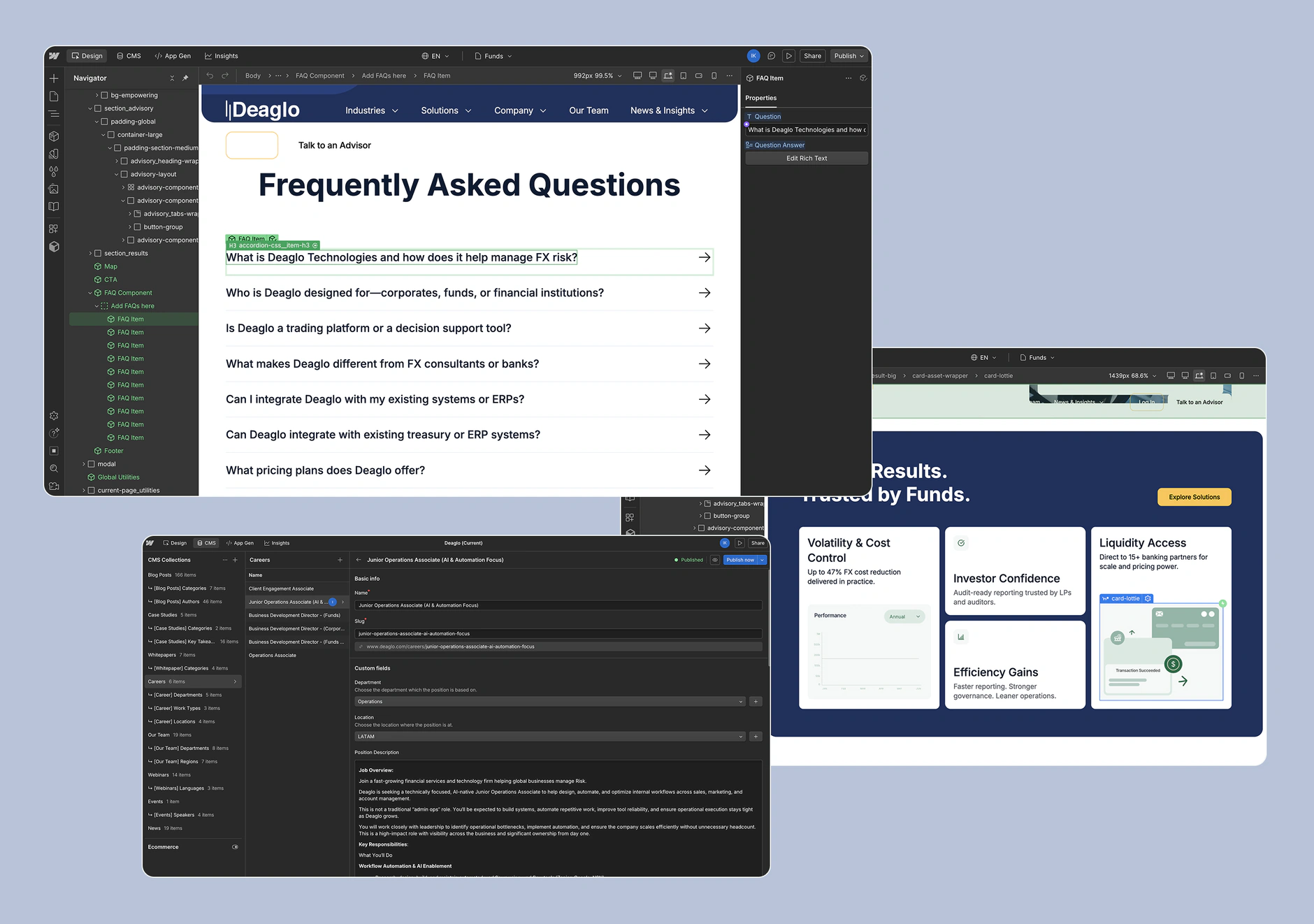This screenshot has width=1314, height=924.
Task: Expand the bg-empowering tree node
Action: coord(97,95)
